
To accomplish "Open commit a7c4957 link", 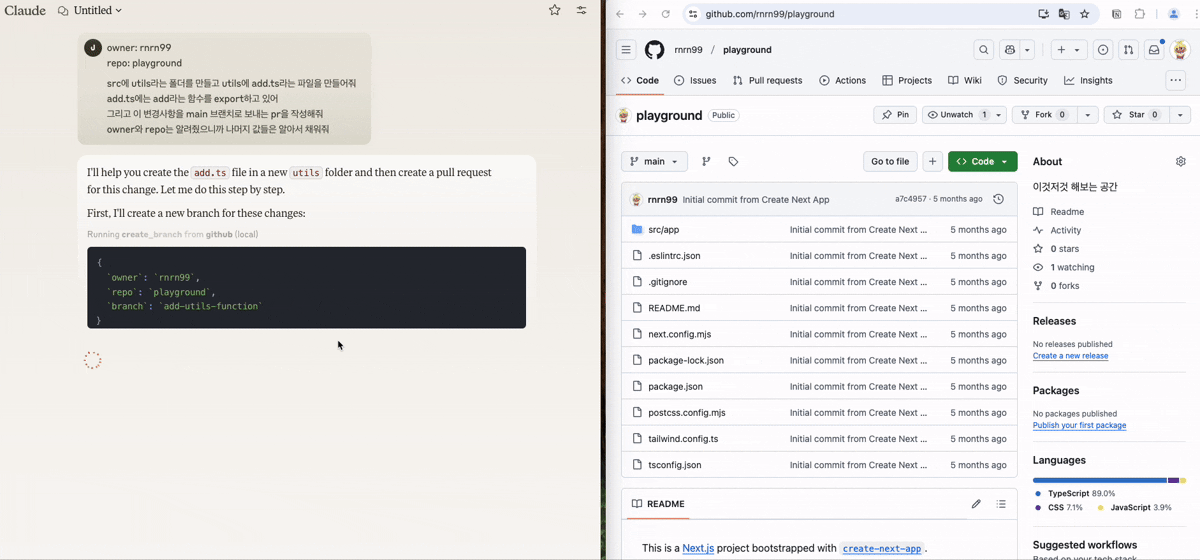I will 911,199.
